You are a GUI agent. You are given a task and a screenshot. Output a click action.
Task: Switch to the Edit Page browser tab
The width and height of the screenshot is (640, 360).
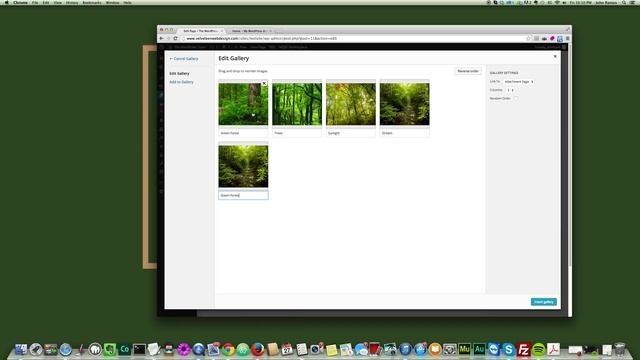tap(201, 31)
